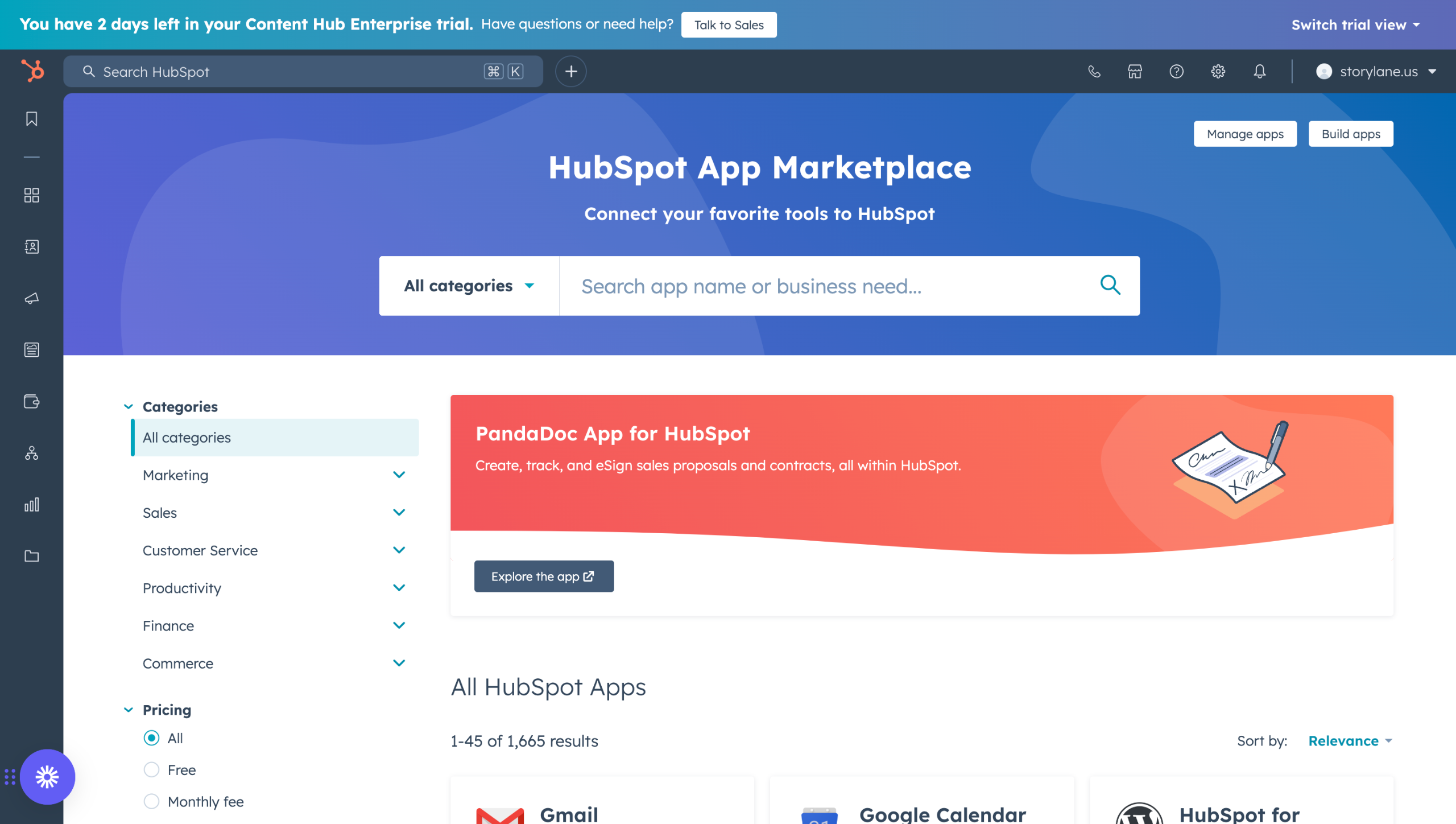The image size is (1456, 824).
Task: Click the plus create button in the top bar
Action: 571,71
